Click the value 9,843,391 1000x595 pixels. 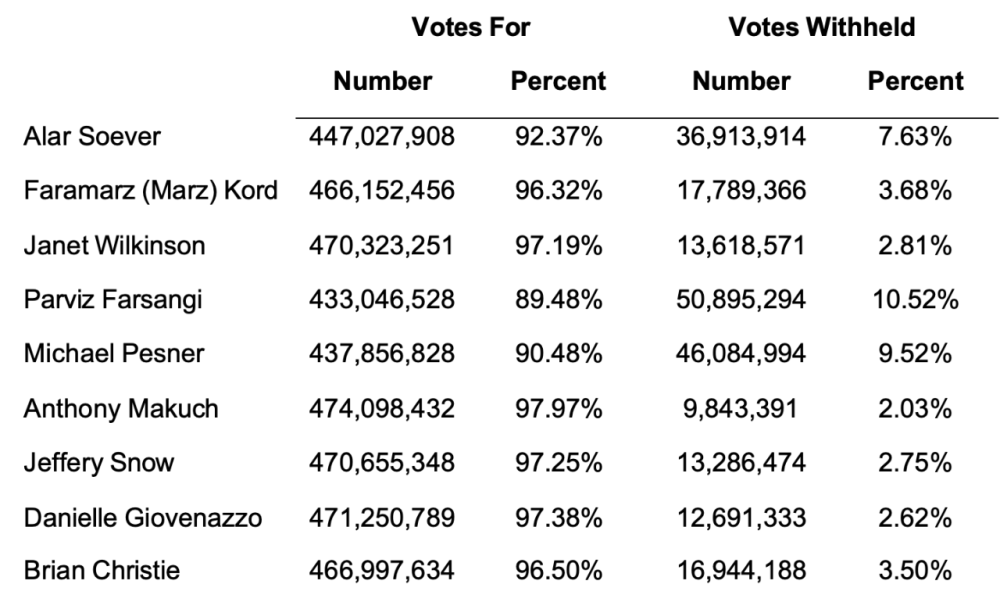tap(740, 409)
